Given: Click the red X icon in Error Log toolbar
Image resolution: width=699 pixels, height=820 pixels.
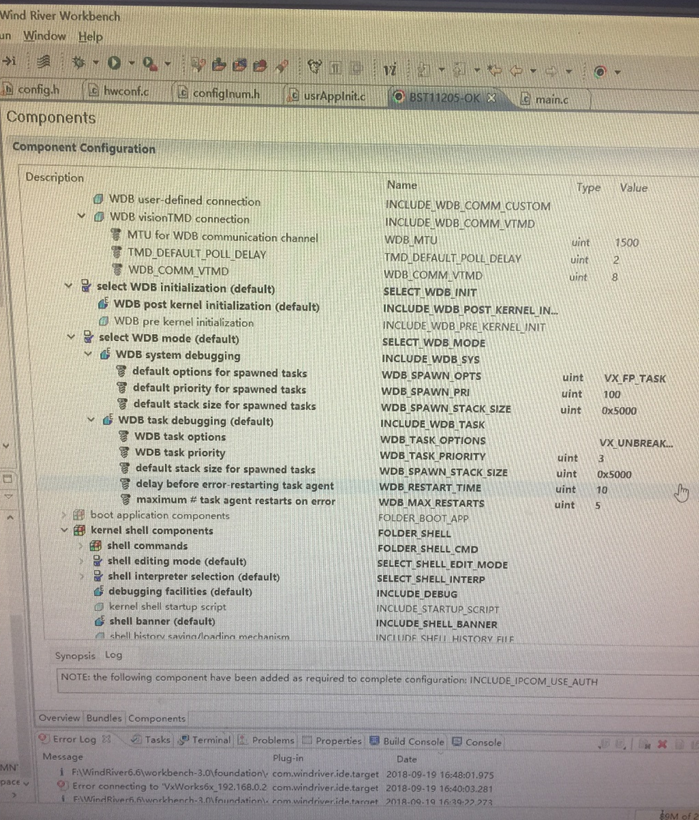Looking at the screenshot, I should click(x=662, y=744).
